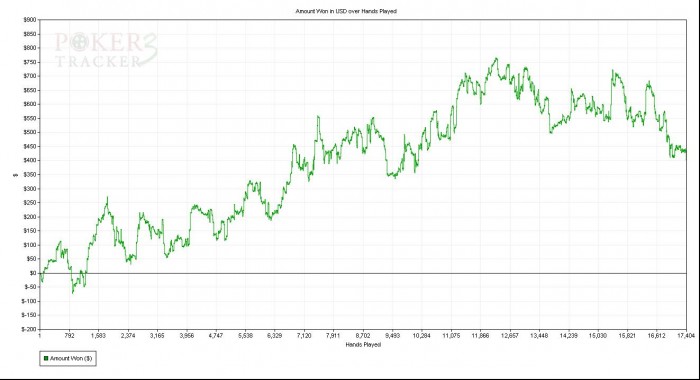
Task: Select the $350 y-axis label
Action: pyautogui.click(x=30, y=175)
